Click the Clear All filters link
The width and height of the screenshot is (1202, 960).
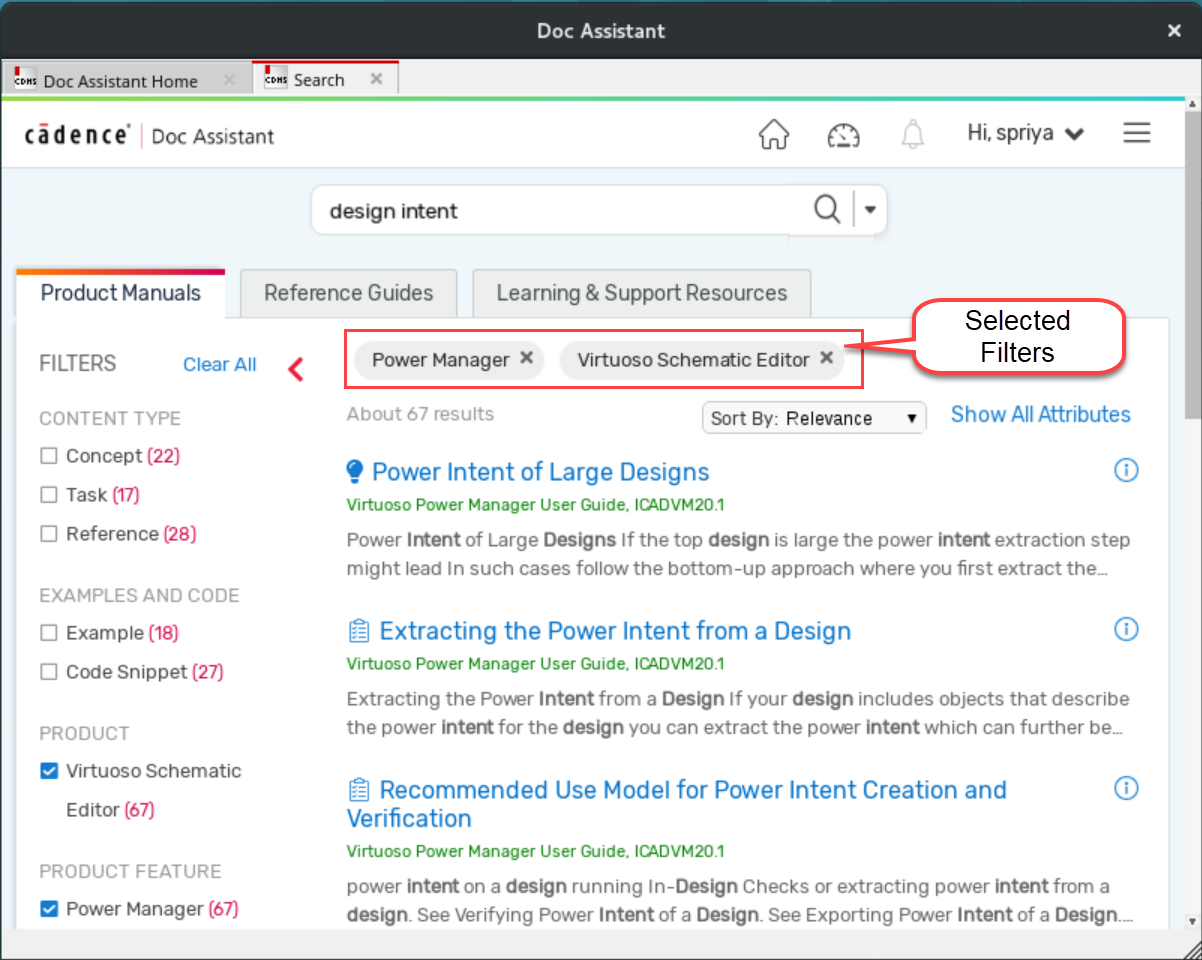click(x=219, y=365)
